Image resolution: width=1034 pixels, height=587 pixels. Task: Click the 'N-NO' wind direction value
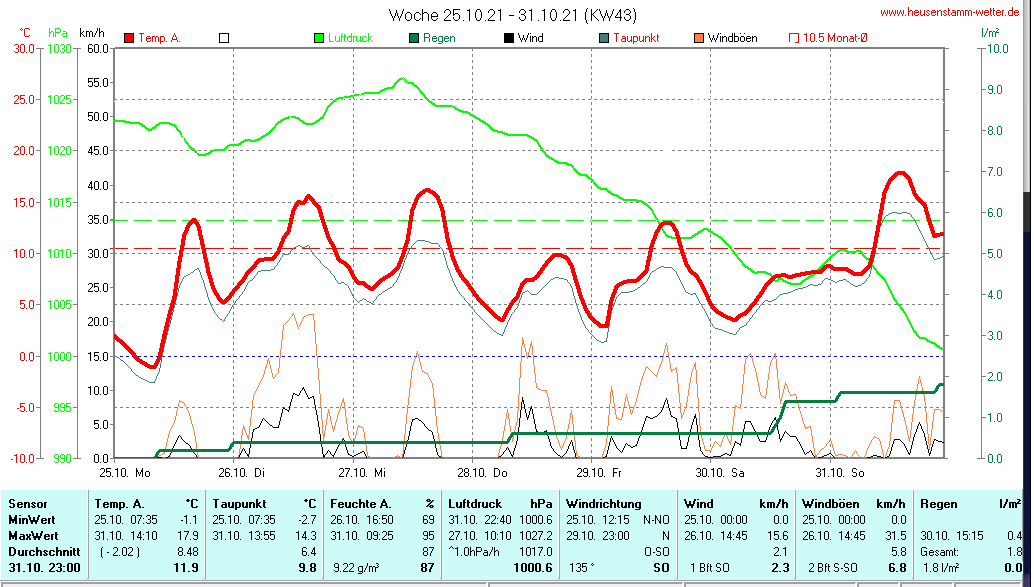[656, 520]
